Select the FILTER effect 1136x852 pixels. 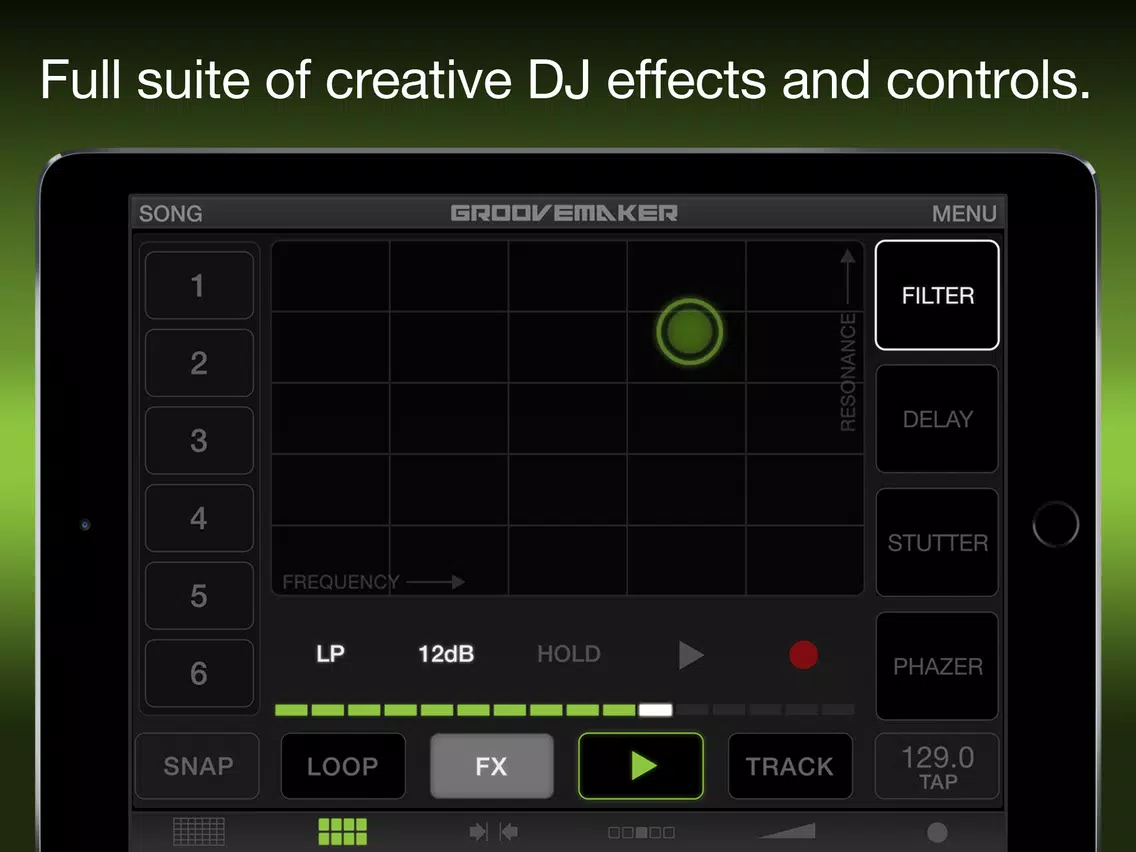pyautogui.click(x=937, y=296)
